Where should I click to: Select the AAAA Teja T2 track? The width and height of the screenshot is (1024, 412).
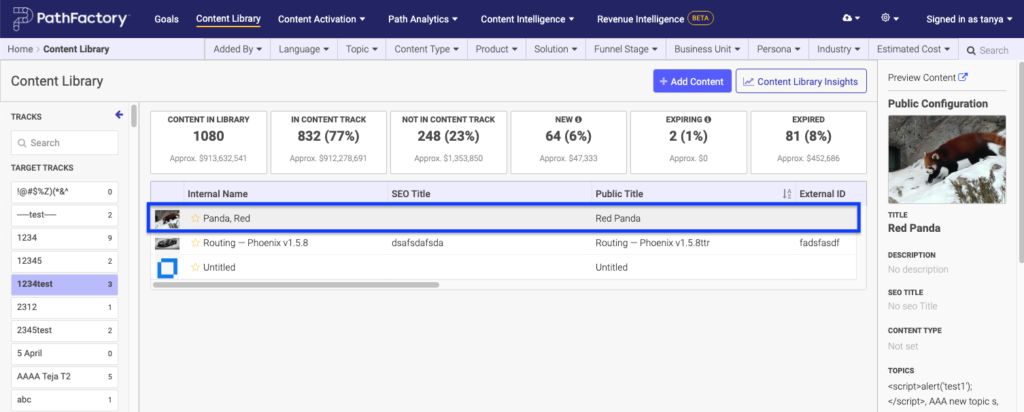[65, 376]
